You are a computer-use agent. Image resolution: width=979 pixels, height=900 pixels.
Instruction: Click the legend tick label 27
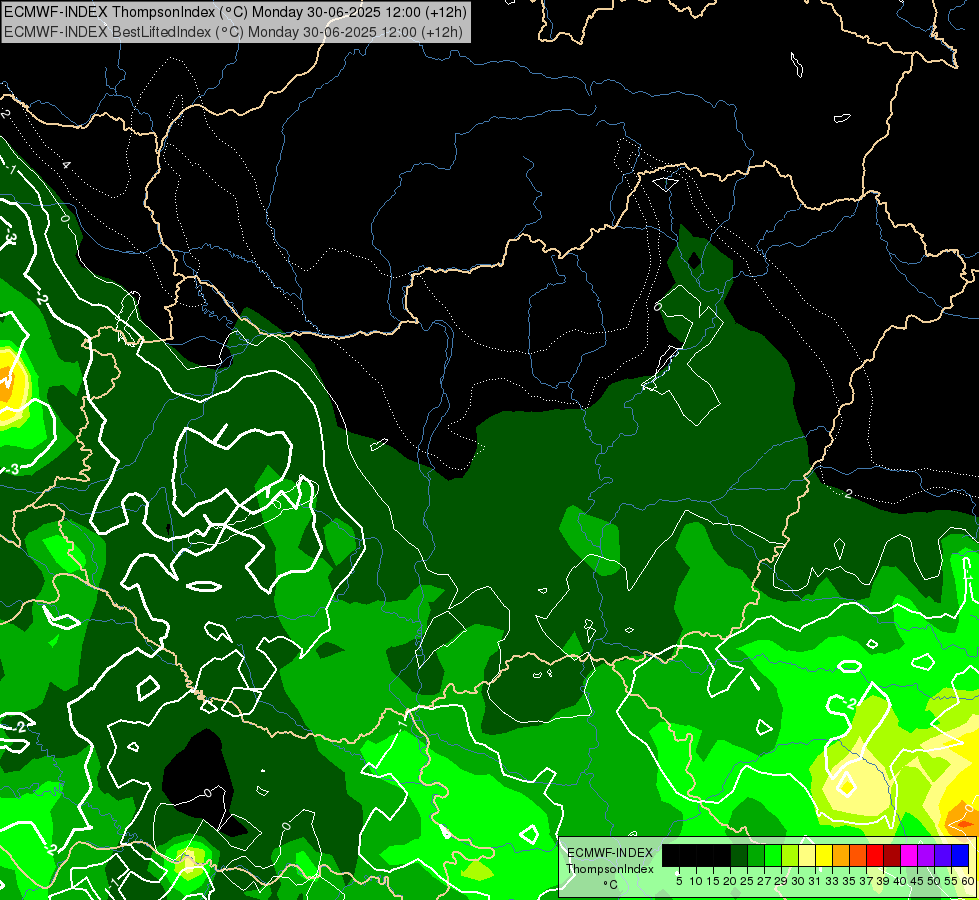coord(764,881)
